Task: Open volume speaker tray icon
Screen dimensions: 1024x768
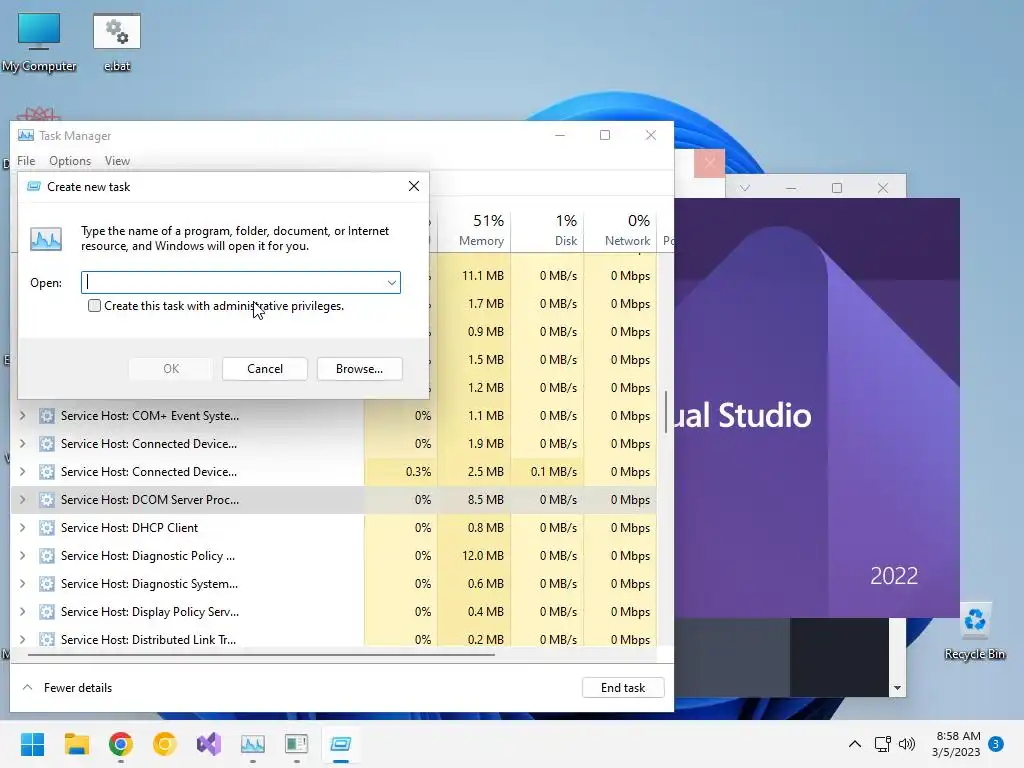Action: click(906, 744)
